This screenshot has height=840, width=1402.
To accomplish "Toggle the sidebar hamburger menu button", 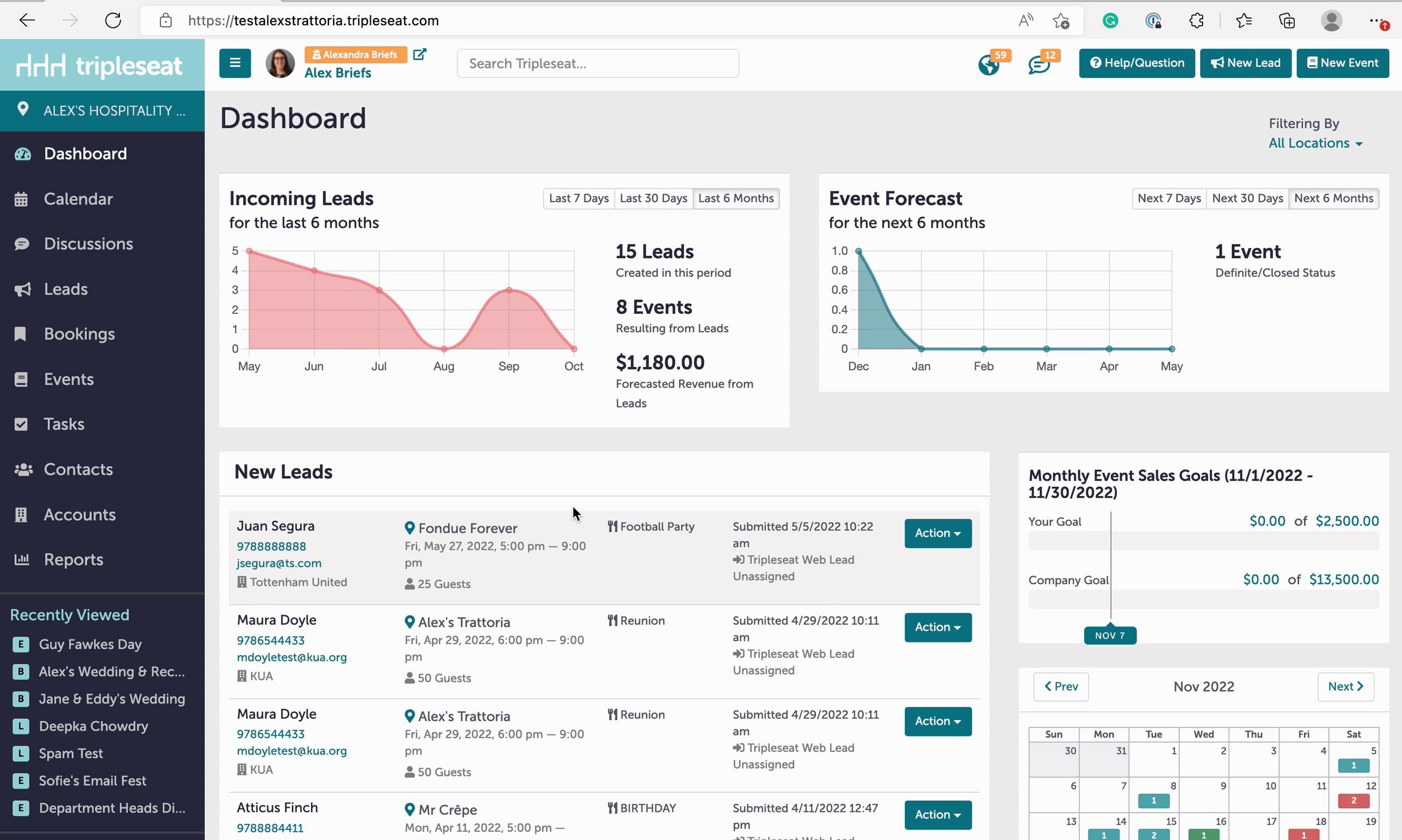I will (x=235, y=63).
